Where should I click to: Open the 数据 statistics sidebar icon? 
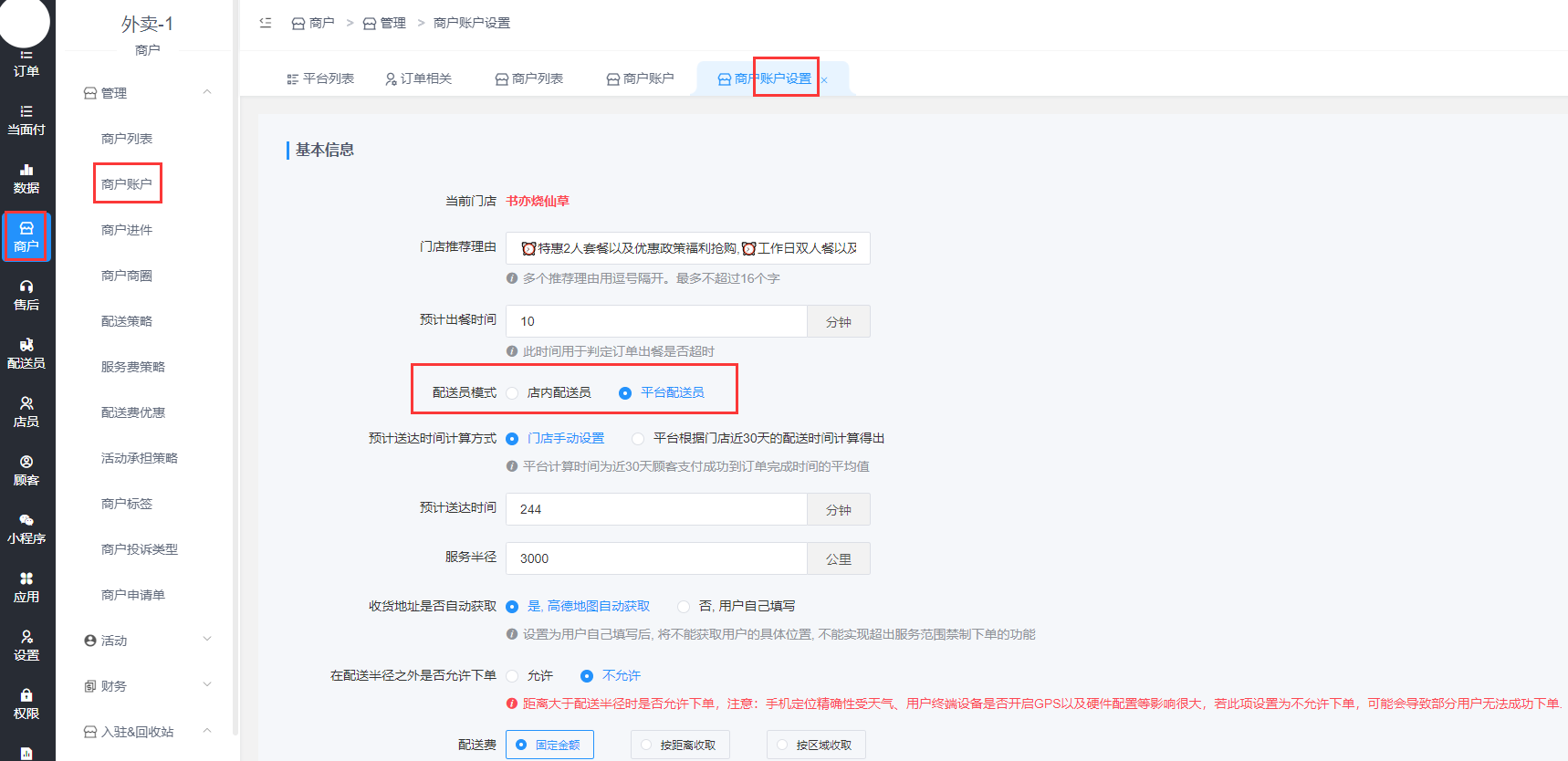click(x=26, y=179)
